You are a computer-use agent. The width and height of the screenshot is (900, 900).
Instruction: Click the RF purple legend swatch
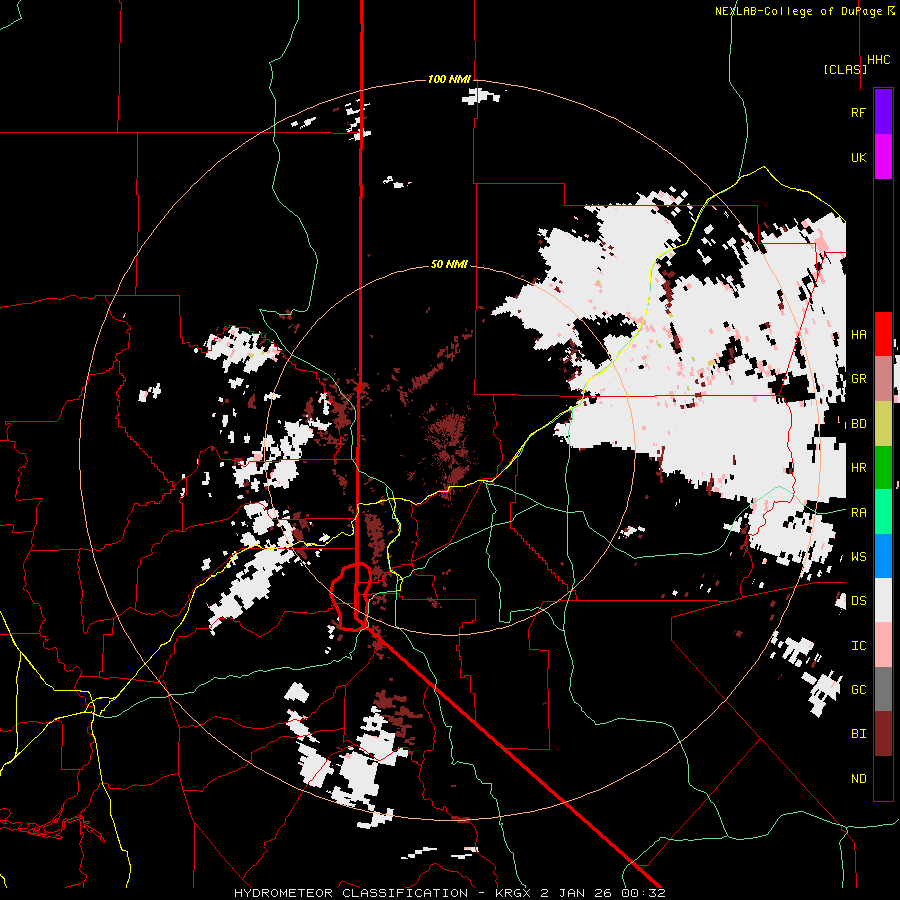(883, 112)
